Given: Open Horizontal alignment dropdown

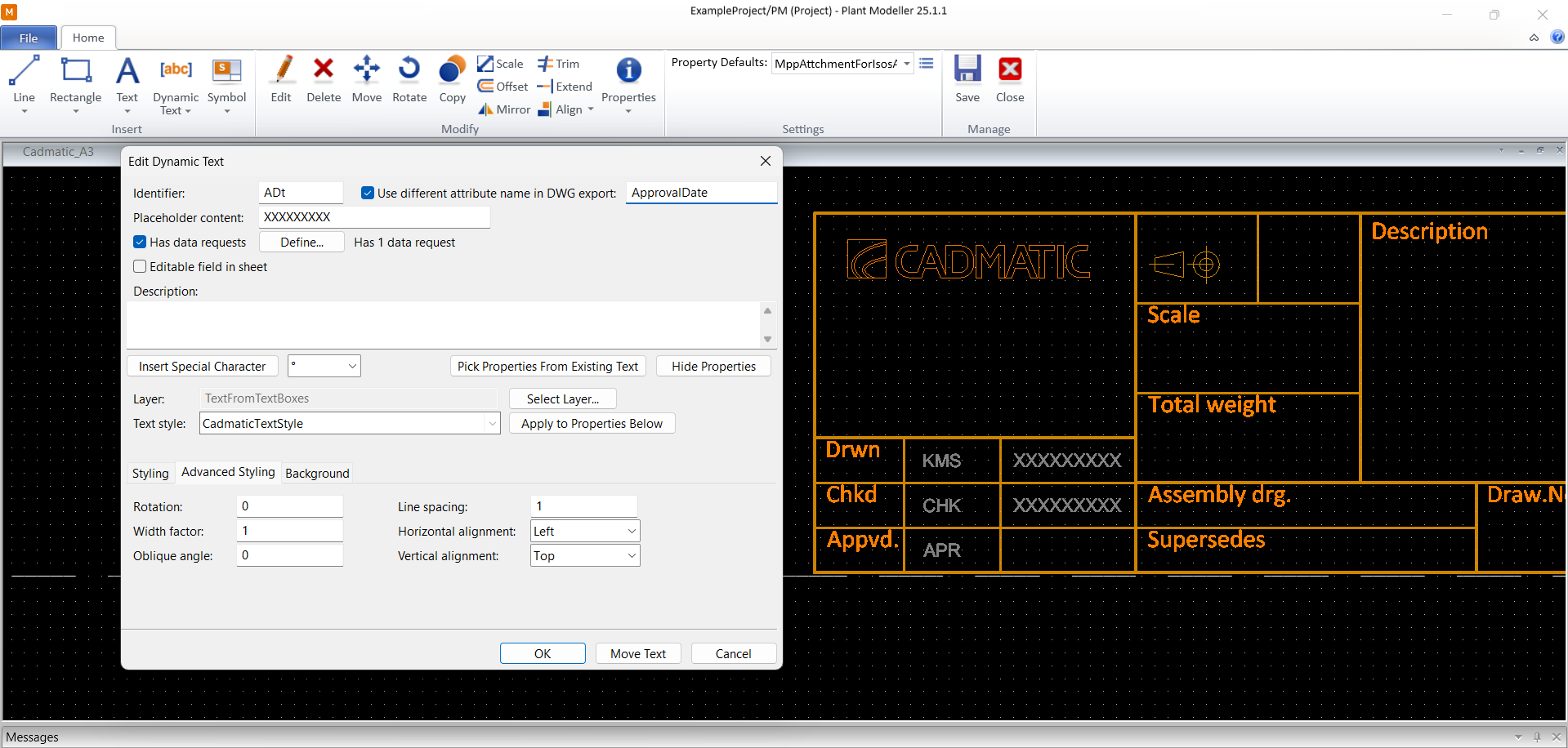Looking at the screenshot, I should coord(632,531).
